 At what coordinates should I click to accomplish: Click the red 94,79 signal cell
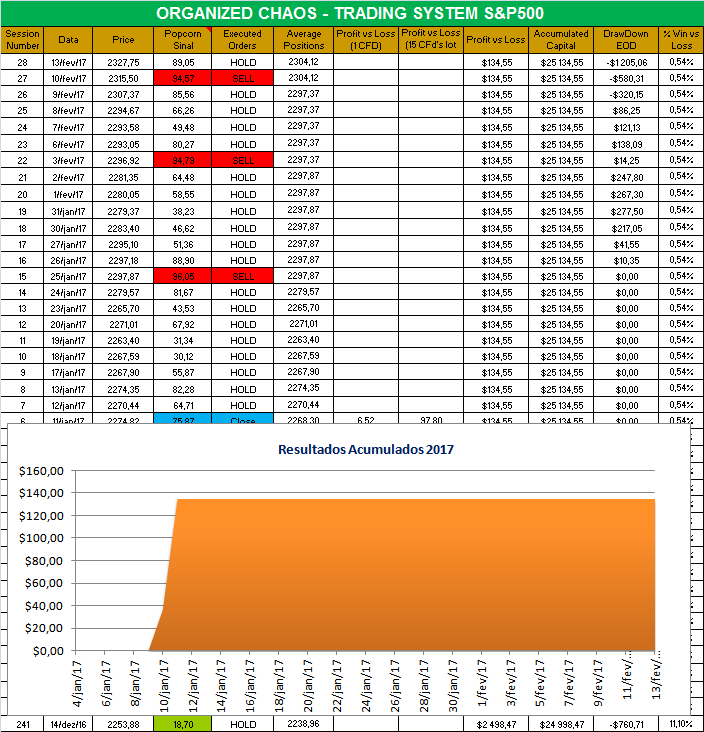(x=183, y=160)
